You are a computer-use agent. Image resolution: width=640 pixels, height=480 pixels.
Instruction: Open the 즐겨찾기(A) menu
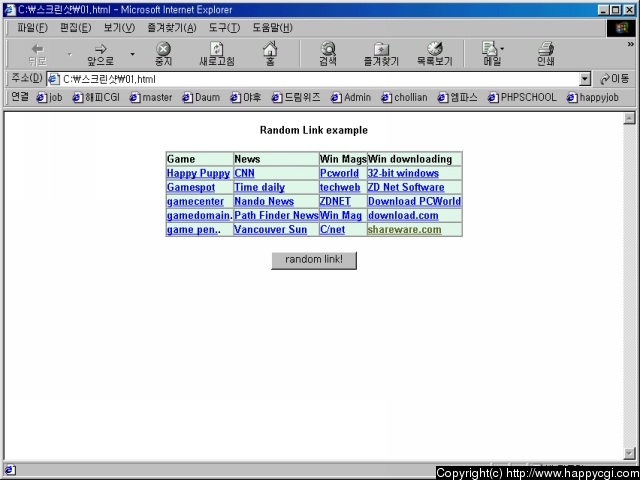coord(172,28)
